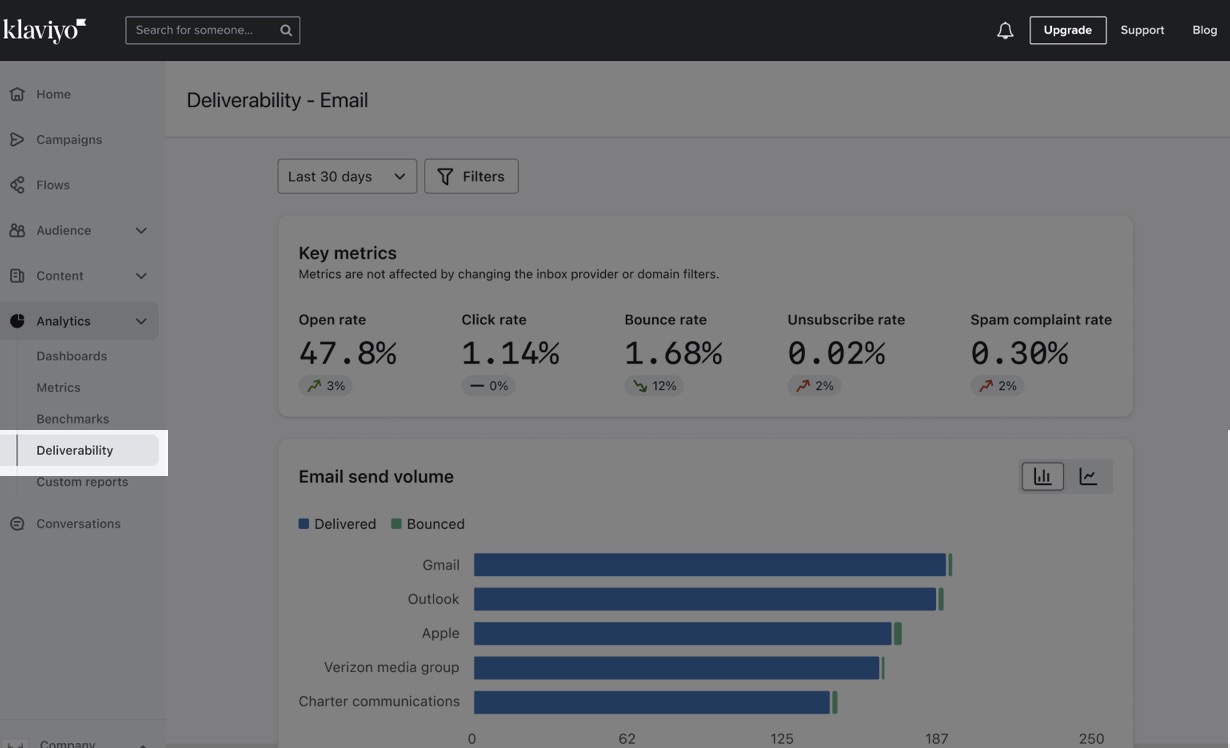1230x748 pixels.
Task: Switch send volume to line chart view
Action: point(1088,476)
